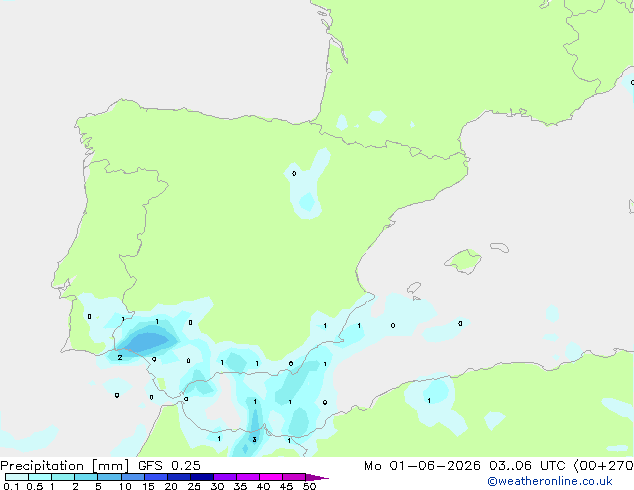
Task: Click the legend label 20
Action: pos(171,486)
